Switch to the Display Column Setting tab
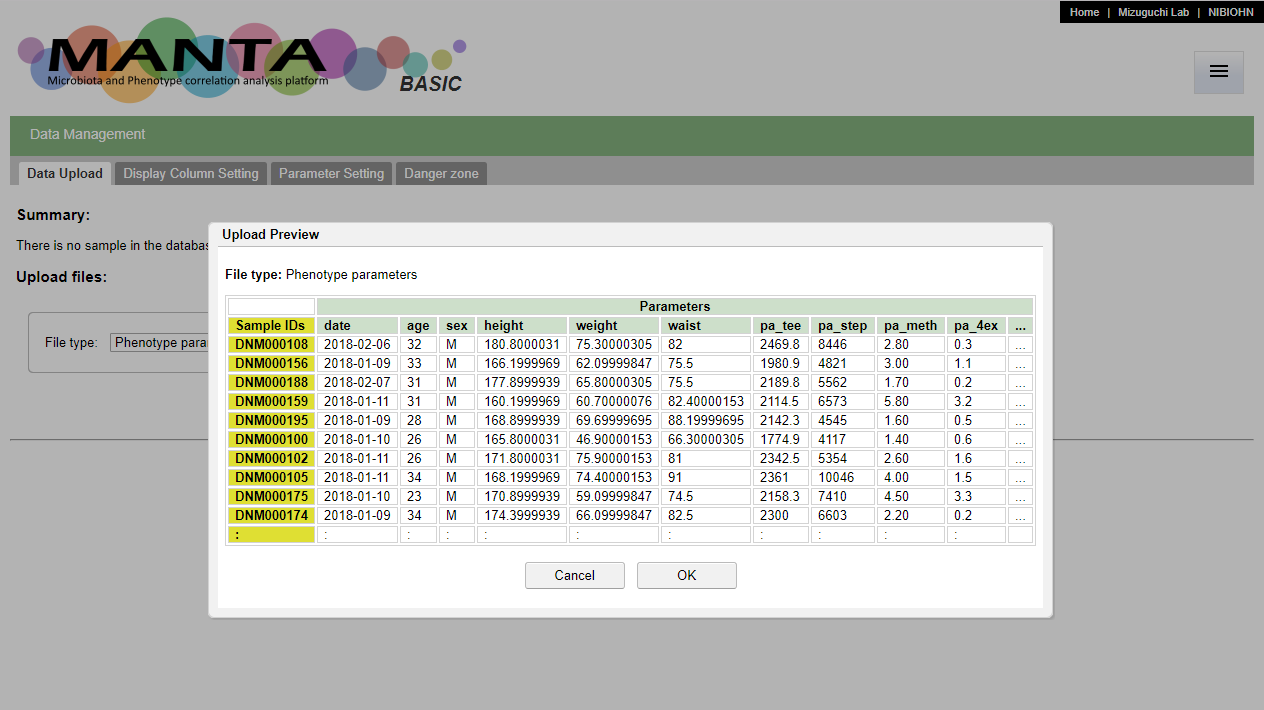 [191, 173]
